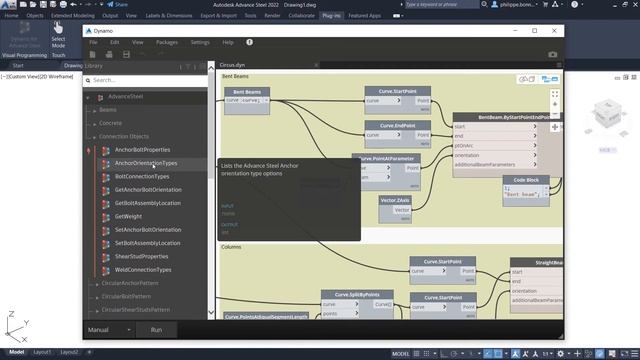Click MODEL space button in status bar
640x360 pixels.
(400, 354)
